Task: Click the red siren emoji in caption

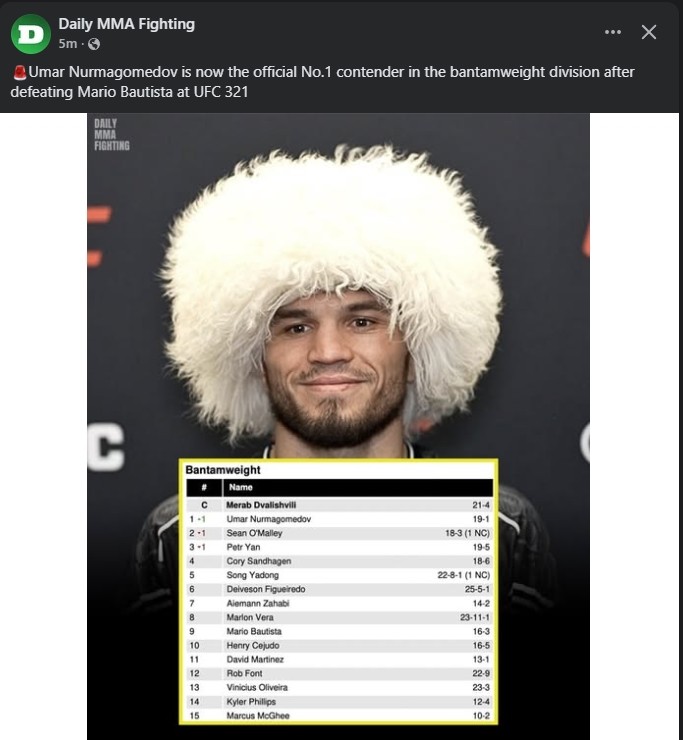Action: tap(19, 72)
